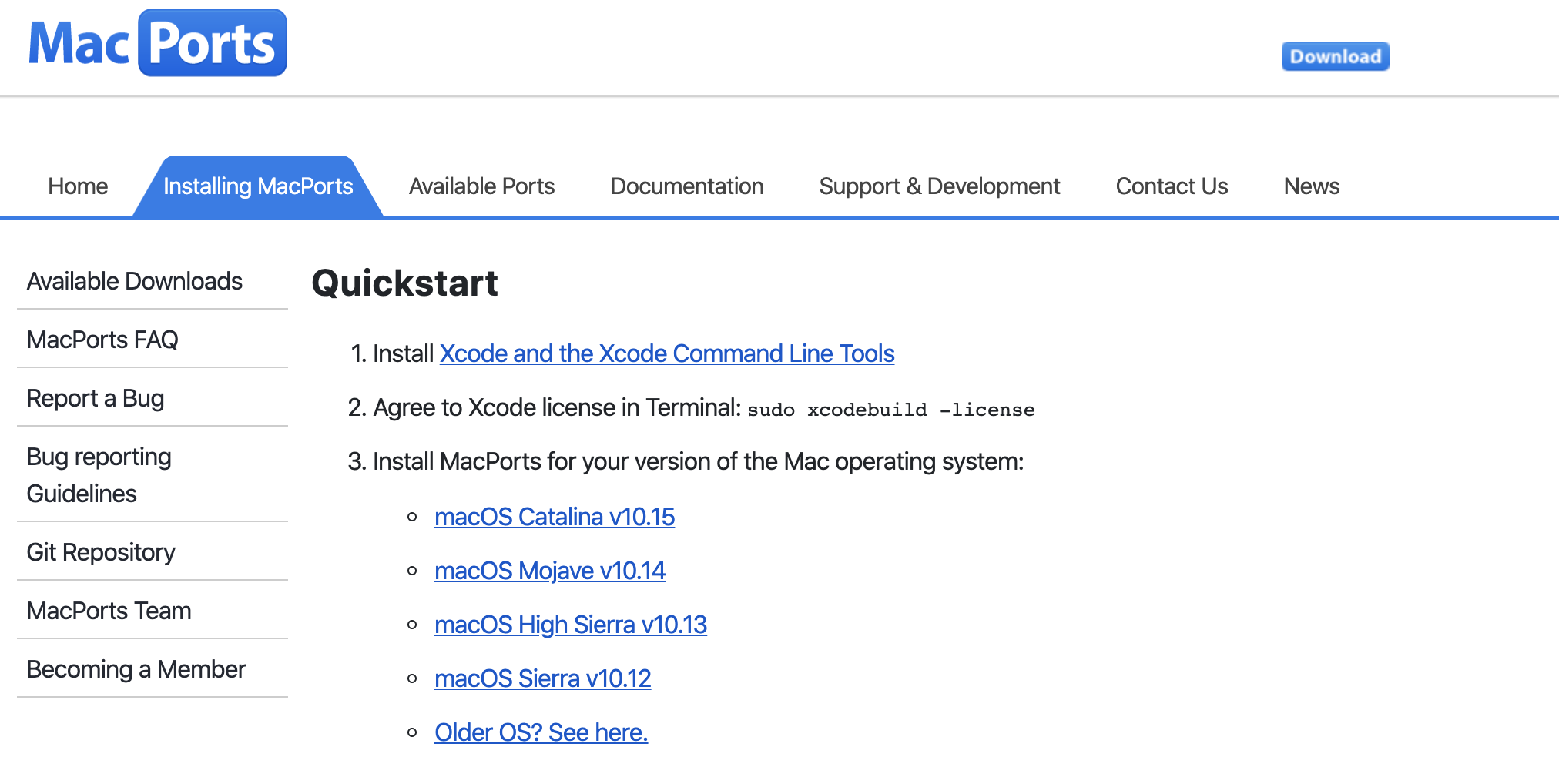1559x784 pixels.
Task: Open MacPorts FAQ sidebar link
Action: coord(102,340)
